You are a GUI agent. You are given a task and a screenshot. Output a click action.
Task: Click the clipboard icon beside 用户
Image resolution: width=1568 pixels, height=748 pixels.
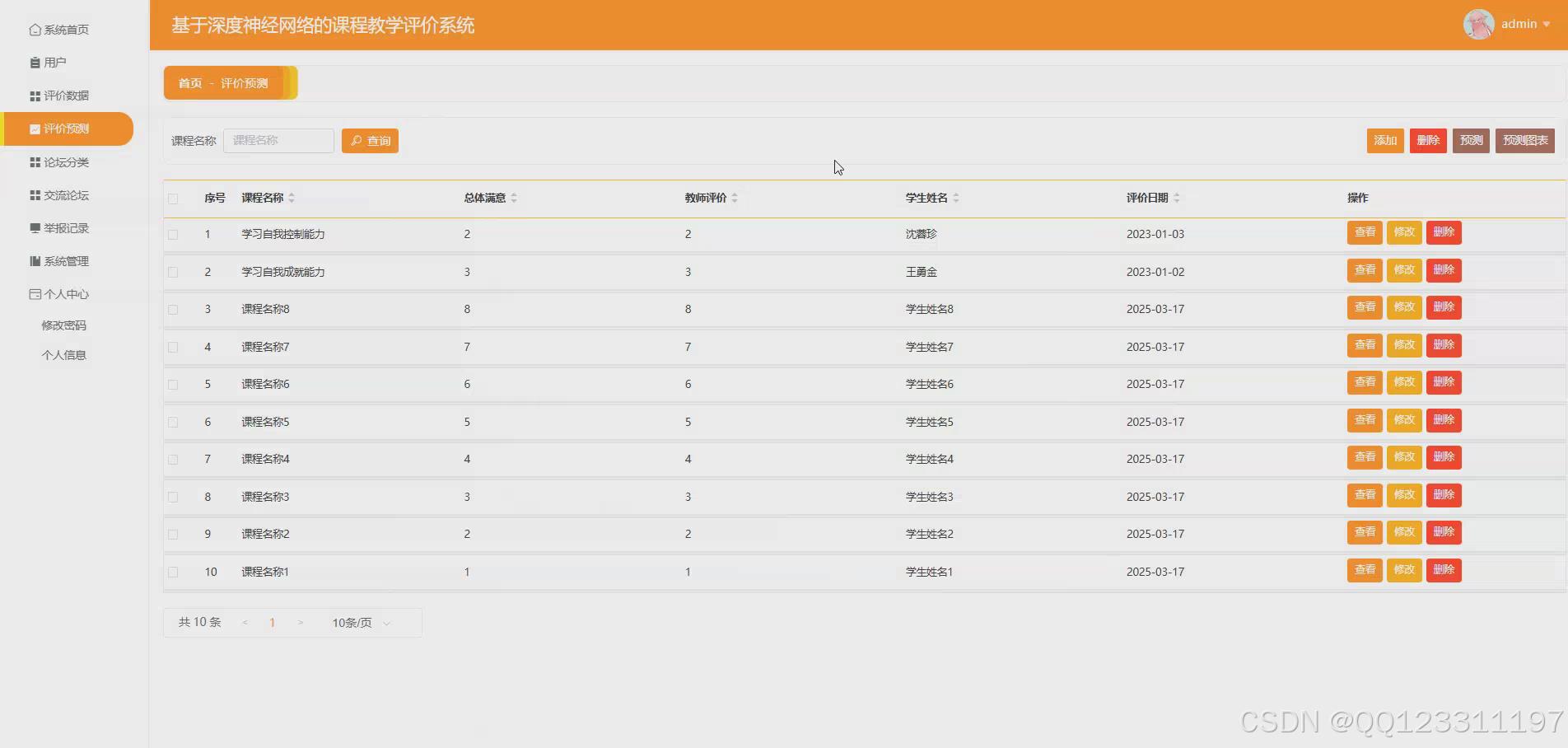(x=35, y=63)
